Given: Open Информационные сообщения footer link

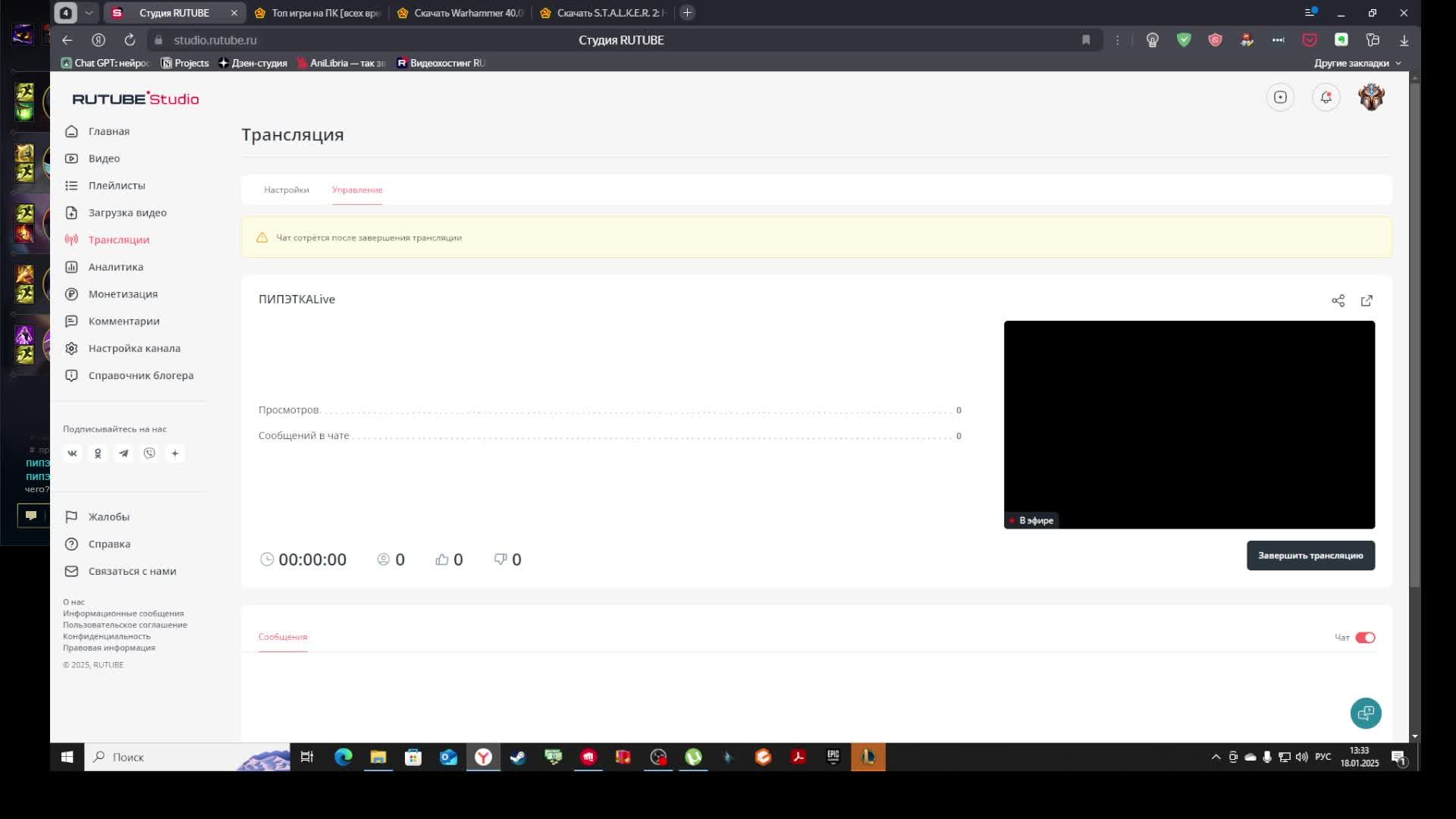Looking at the screenshot, I should (x=123, y=613).
